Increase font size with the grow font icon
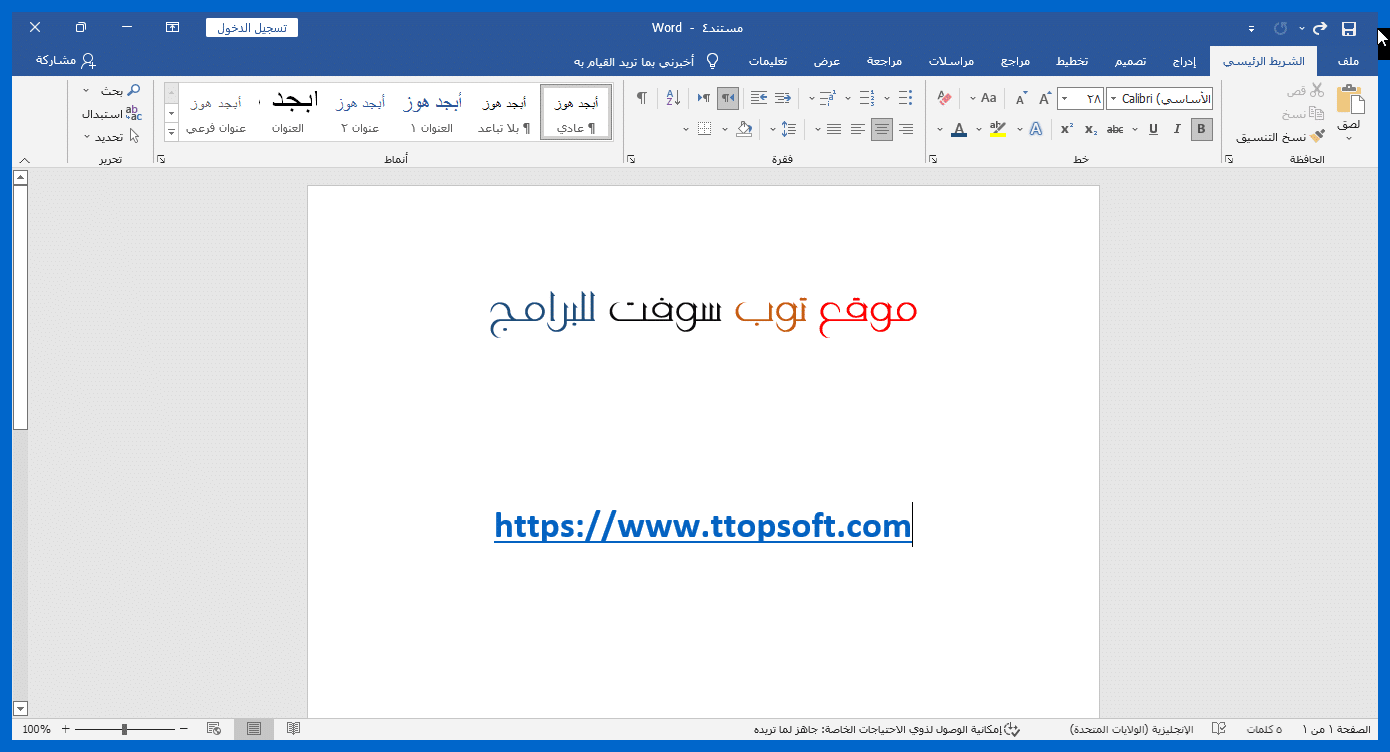This screenshot has height=752, width=1390. (1045, 98)
